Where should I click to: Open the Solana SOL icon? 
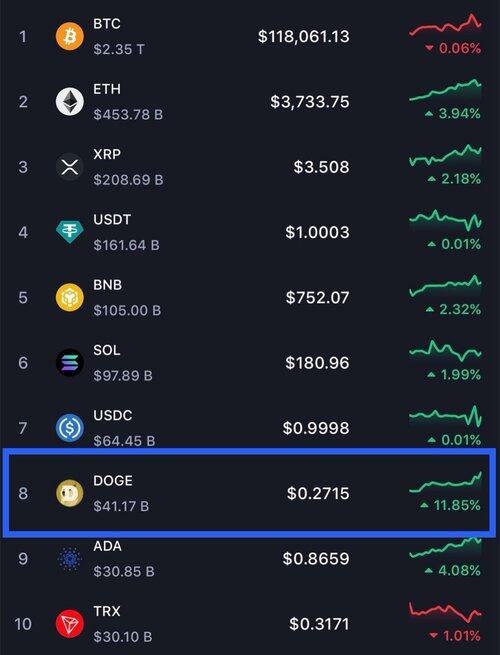(70, 363)
